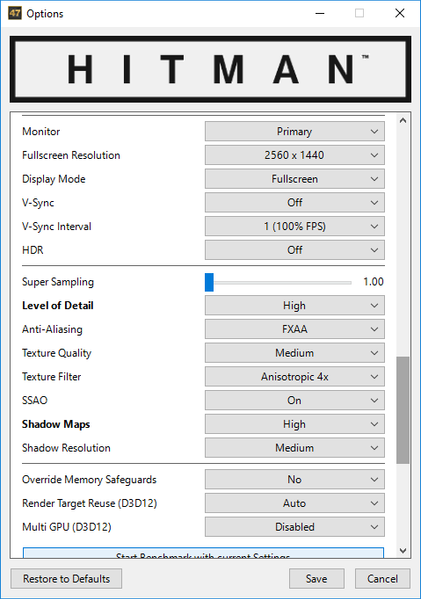Click the Level of Detail label
The height and width of the screenshot is (599, 421).
(58, 306)
